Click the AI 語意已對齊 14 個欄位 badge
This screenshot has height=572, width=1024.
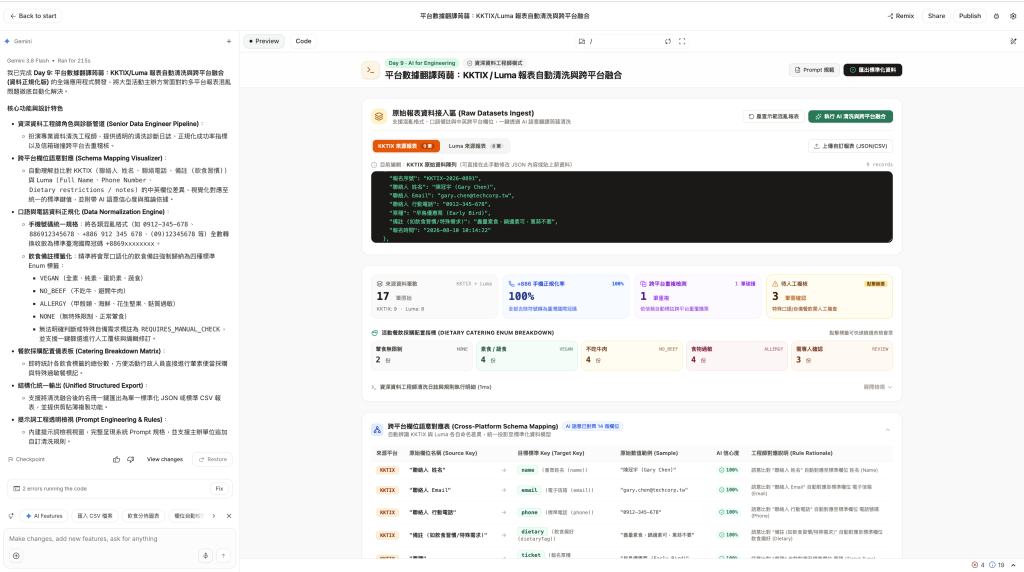point(592,426)
